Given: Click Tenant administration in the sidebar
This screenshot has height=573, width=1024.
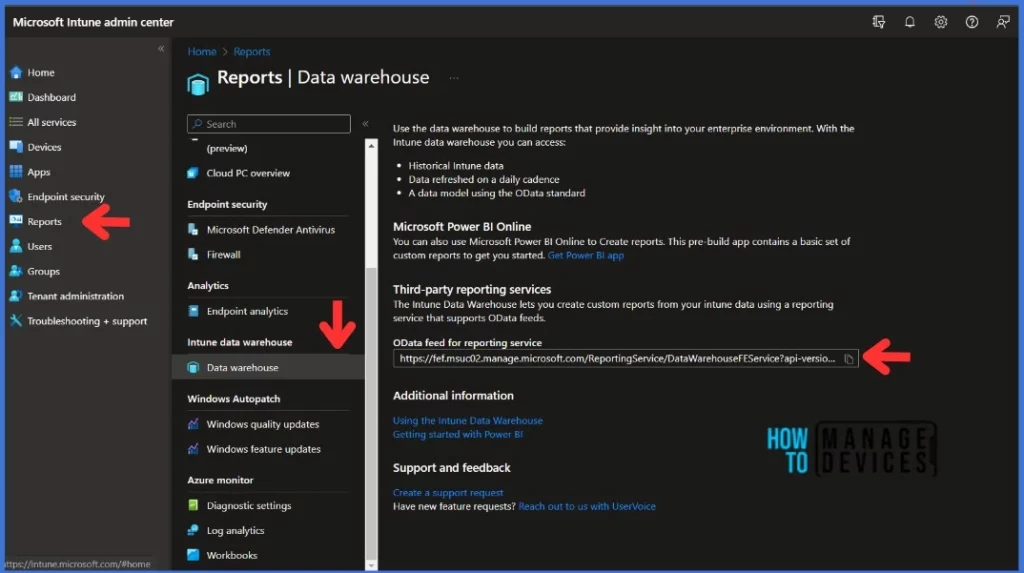Looking at the screenshot, I should (75, 296).
